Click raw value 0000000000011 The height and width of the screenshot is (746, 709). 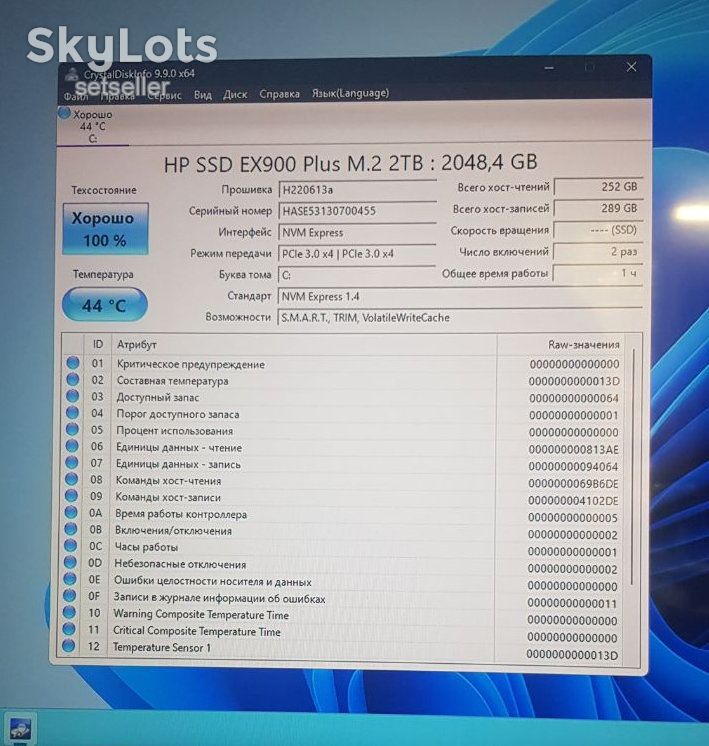pyautogui.click(x=572, y=604)
